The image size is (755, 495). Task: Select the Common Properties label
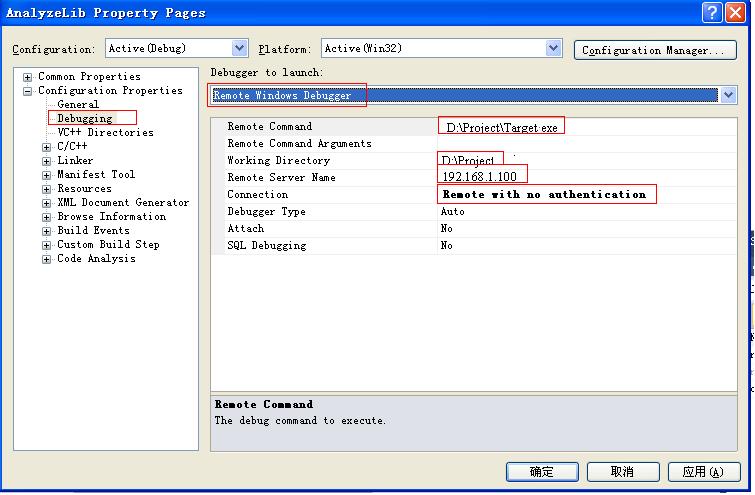point(90,76)
